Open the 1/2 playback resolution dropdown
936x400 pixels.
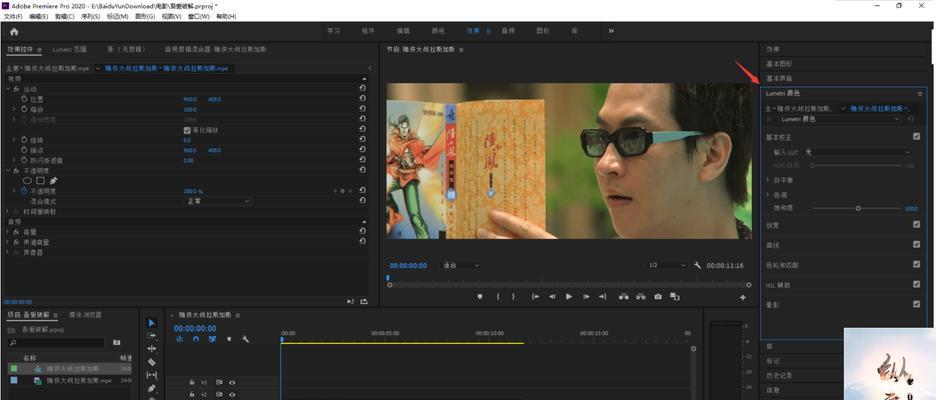tap(667, 265)
